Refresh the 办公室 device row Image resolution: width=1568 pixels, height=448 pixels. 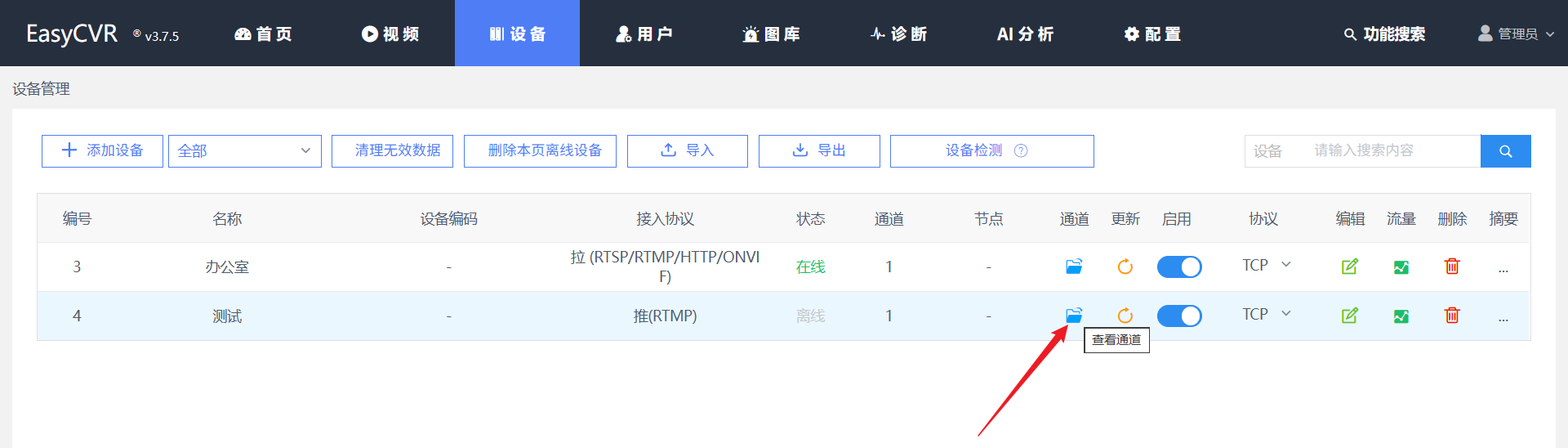pyautogui.click(x=1125, y=267)
